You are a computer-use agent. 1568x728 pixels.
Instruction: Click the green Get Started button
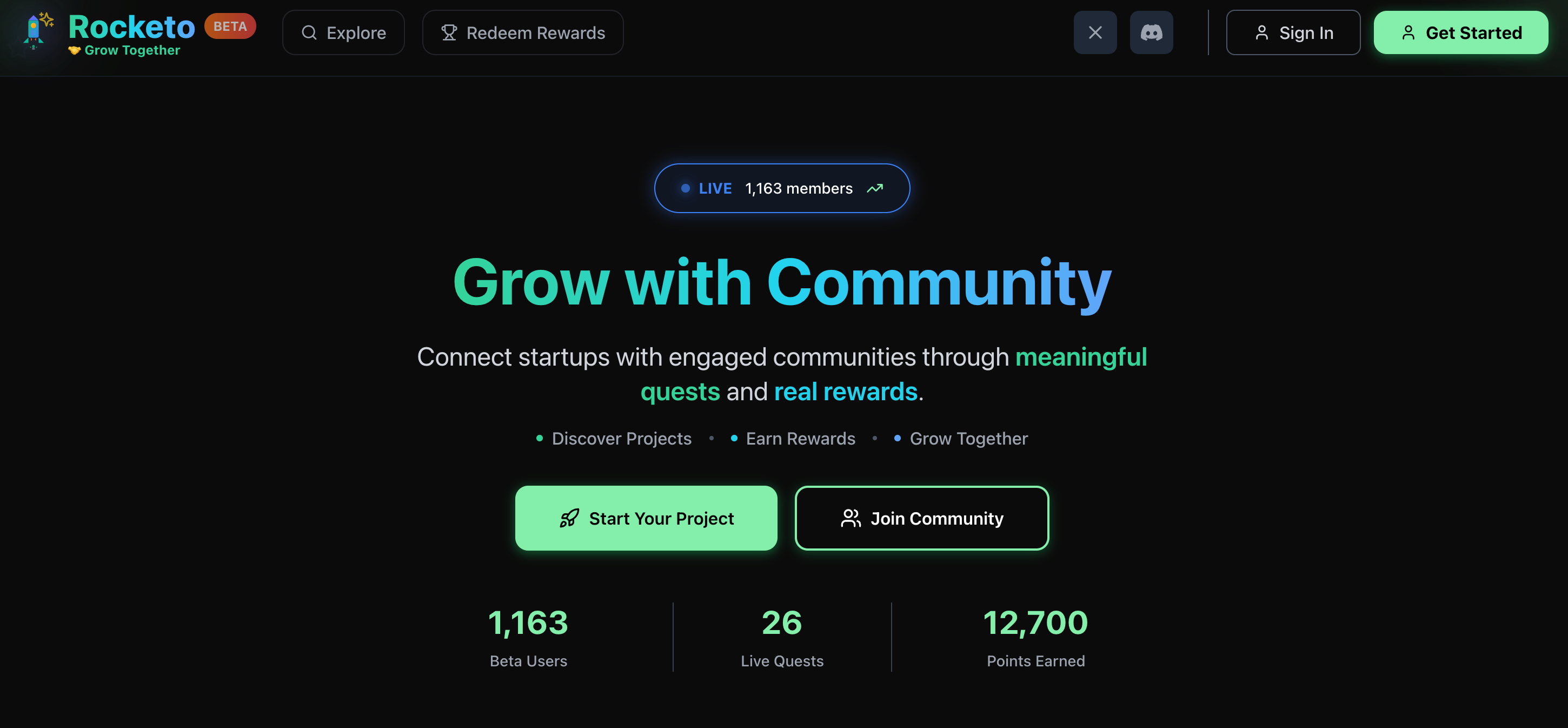(x=1460, y=33)
